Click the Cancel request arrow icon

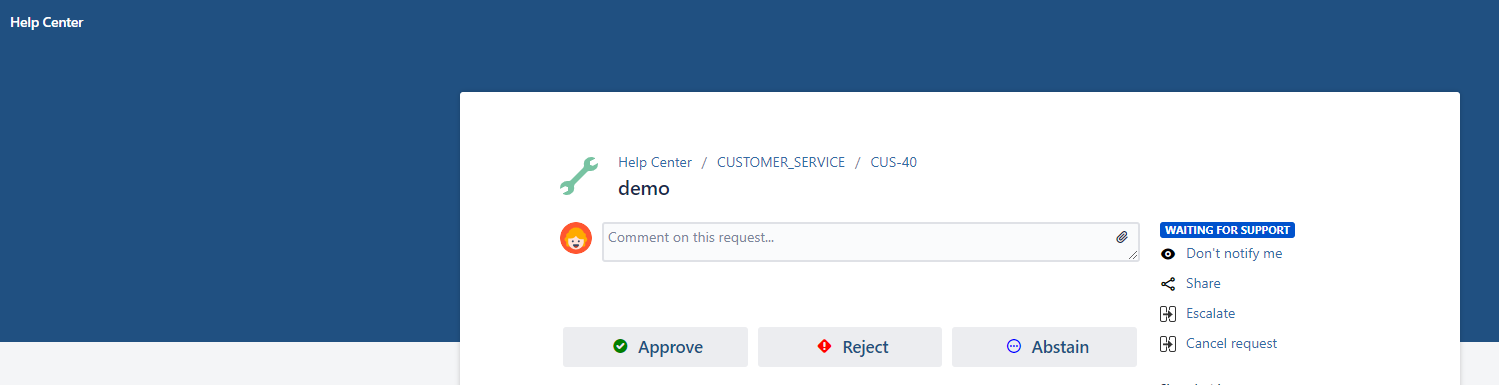click(1168, 344)
